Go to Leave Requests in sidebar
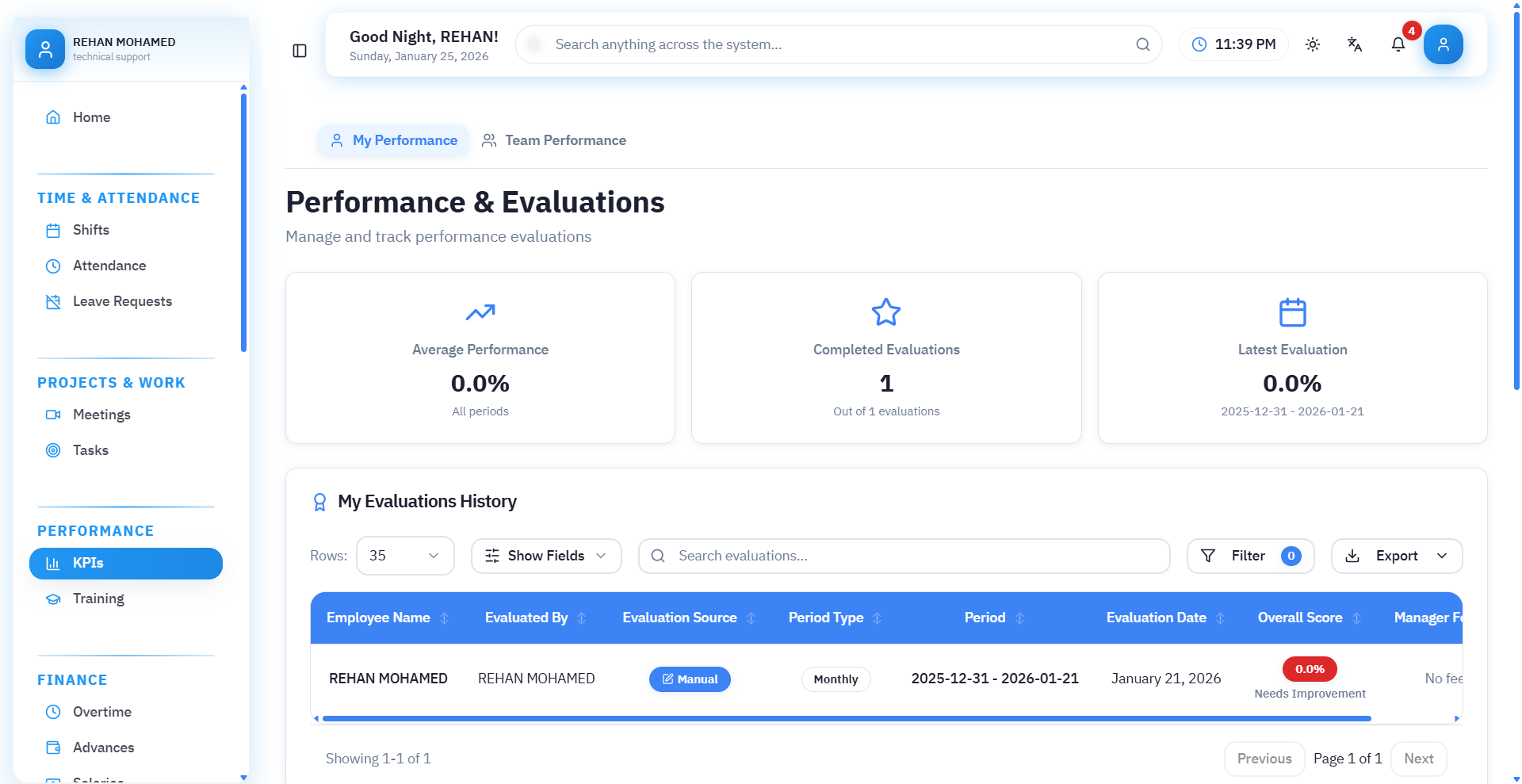This screenshot has width=1522, height=784. point(122,301)
